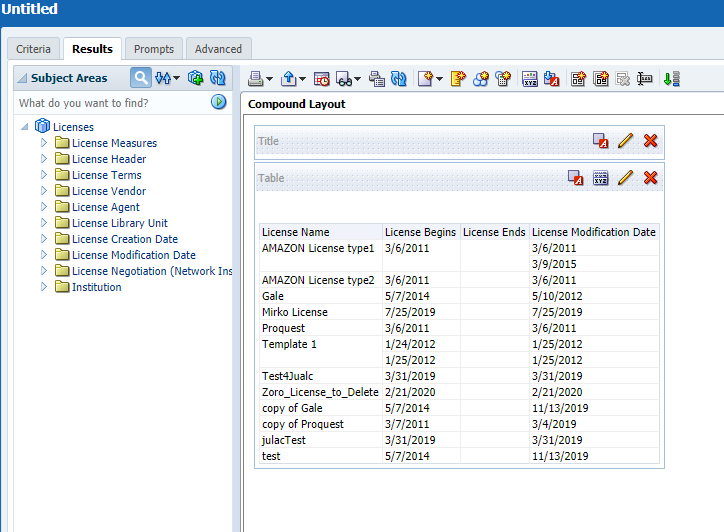Click the add subject area icon
Image resolution: width=724 pixels, height=532 pixels.
195,78
